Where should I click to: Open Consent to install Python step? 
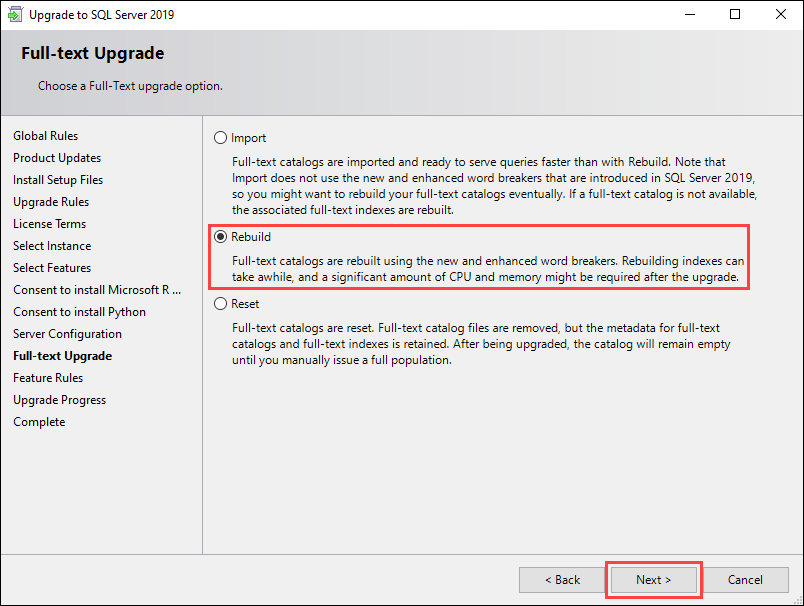(79, 312)
